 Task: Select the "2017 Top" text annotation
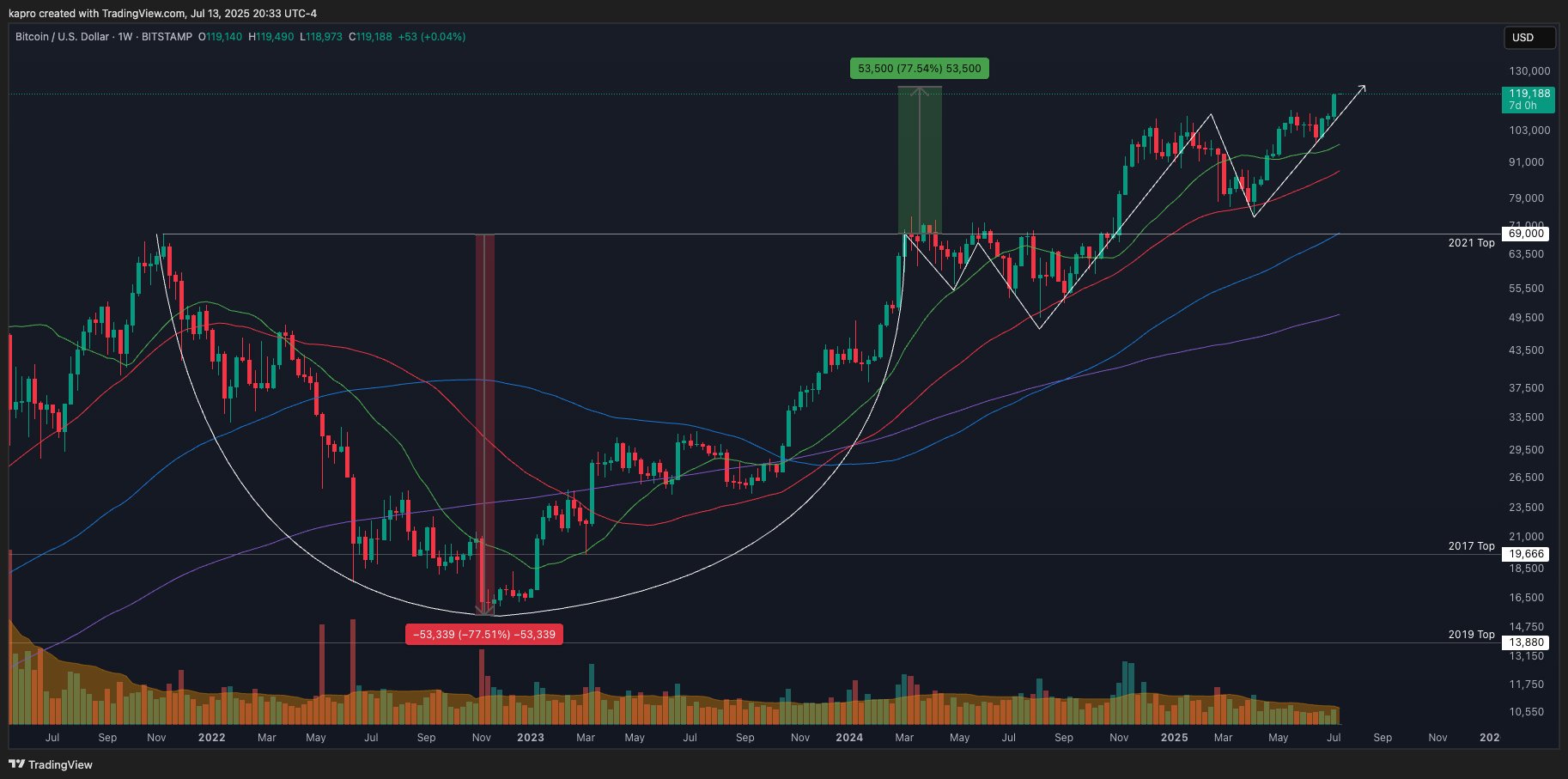point(1471,546)
